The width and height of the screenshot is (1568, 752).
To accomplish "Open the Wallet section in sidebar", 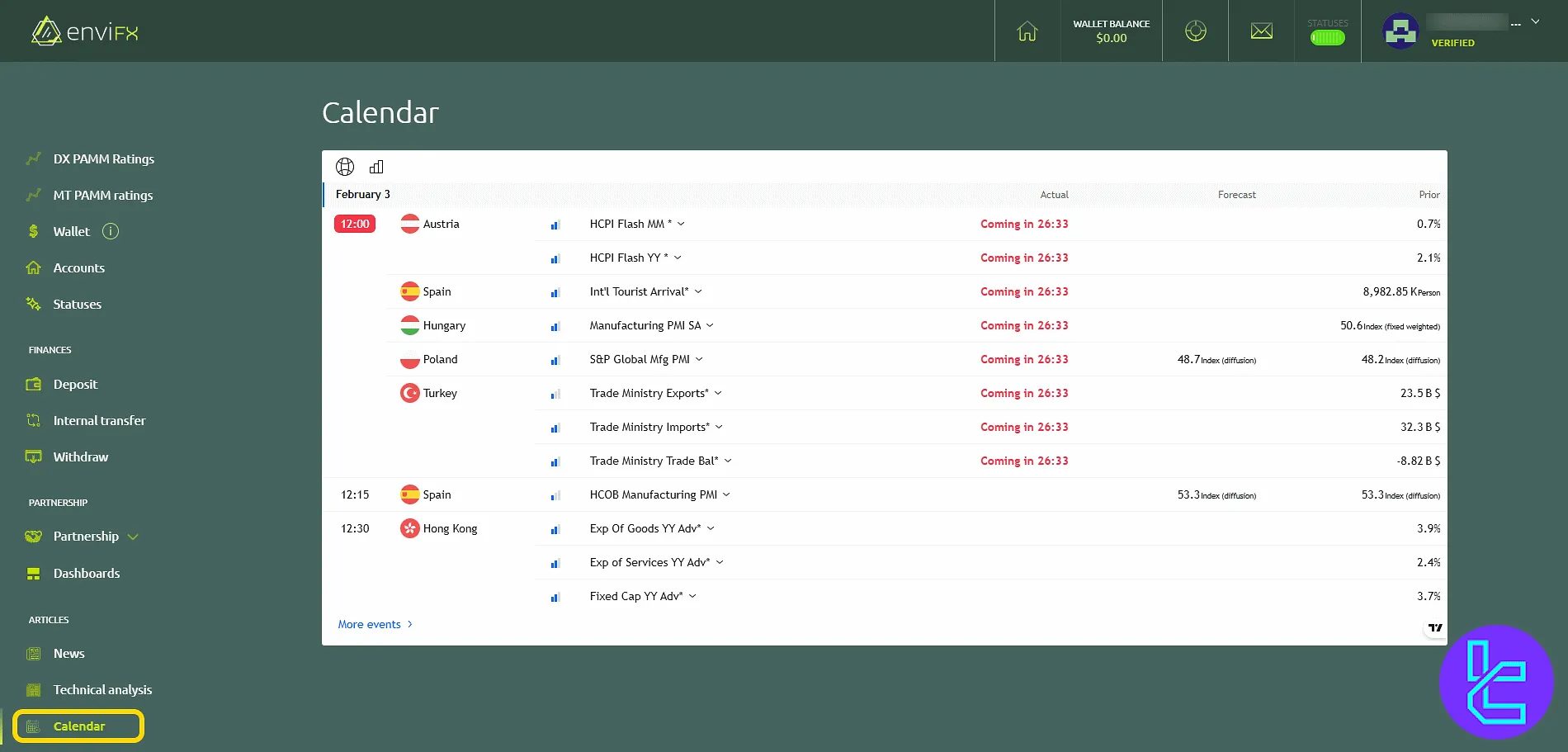I will pos(71,231).
